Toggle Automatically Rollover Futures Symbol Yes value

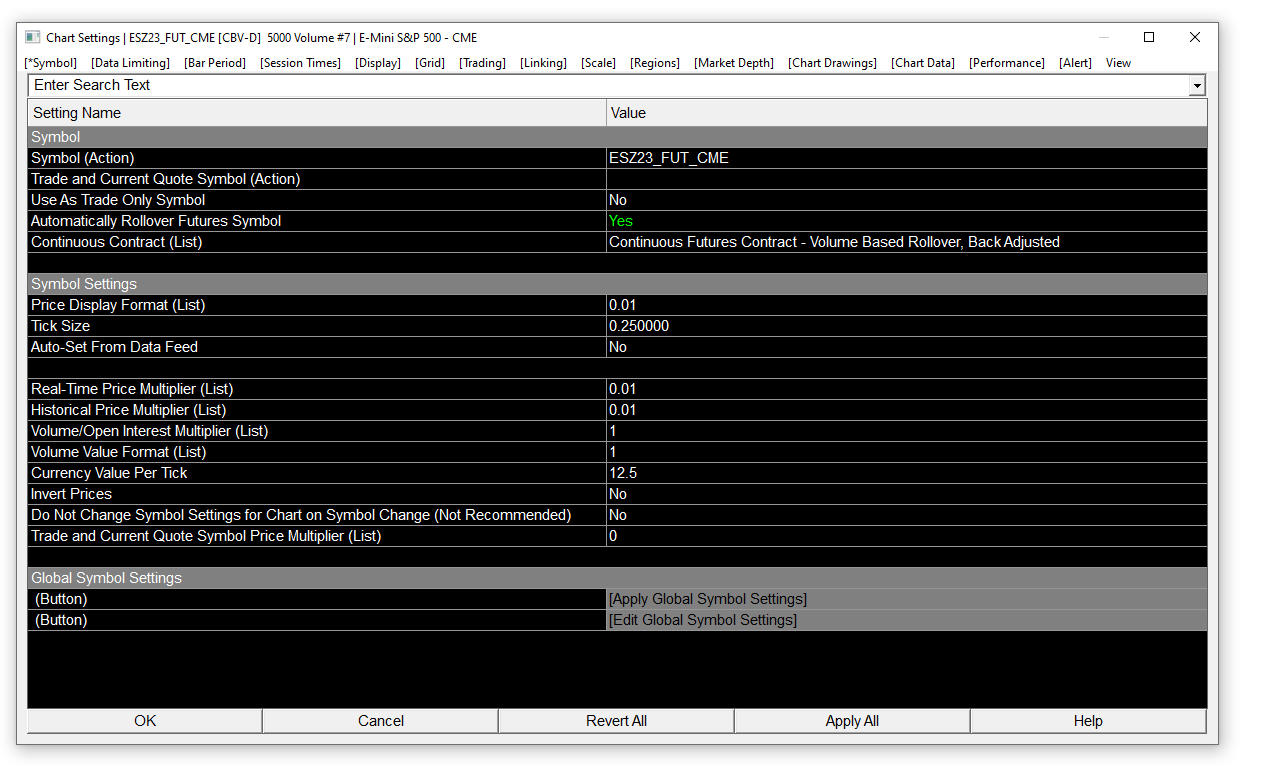point(906,221)
